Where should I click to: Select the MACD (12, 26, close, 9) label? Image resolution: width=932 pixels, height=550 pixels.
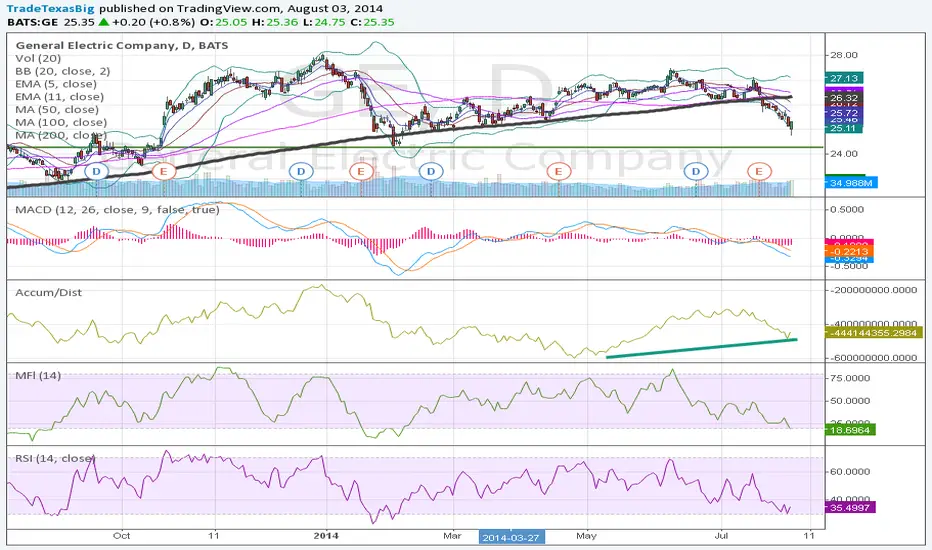117,209
